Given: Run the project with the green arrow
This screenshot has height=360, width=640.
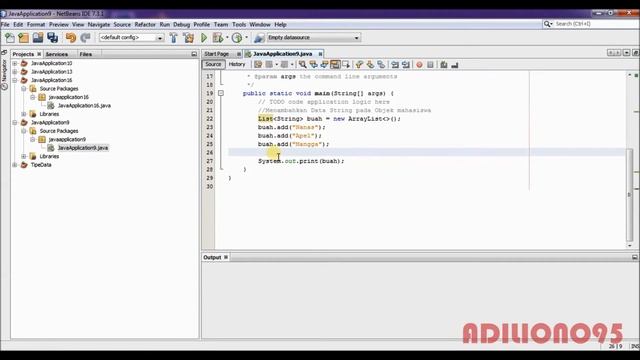Looking at the screenshot, I should (x=204, y=38).
